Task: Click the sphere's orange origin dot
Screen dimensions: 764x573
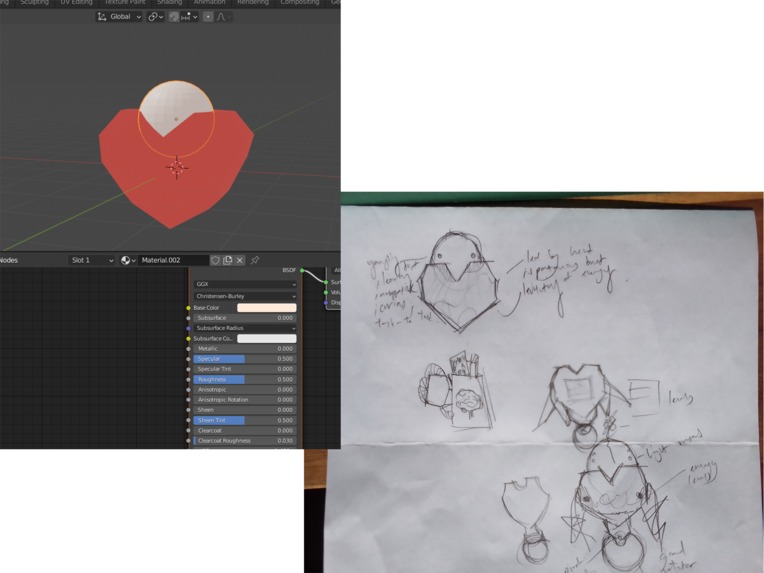Action: click(x=176, y=119)
